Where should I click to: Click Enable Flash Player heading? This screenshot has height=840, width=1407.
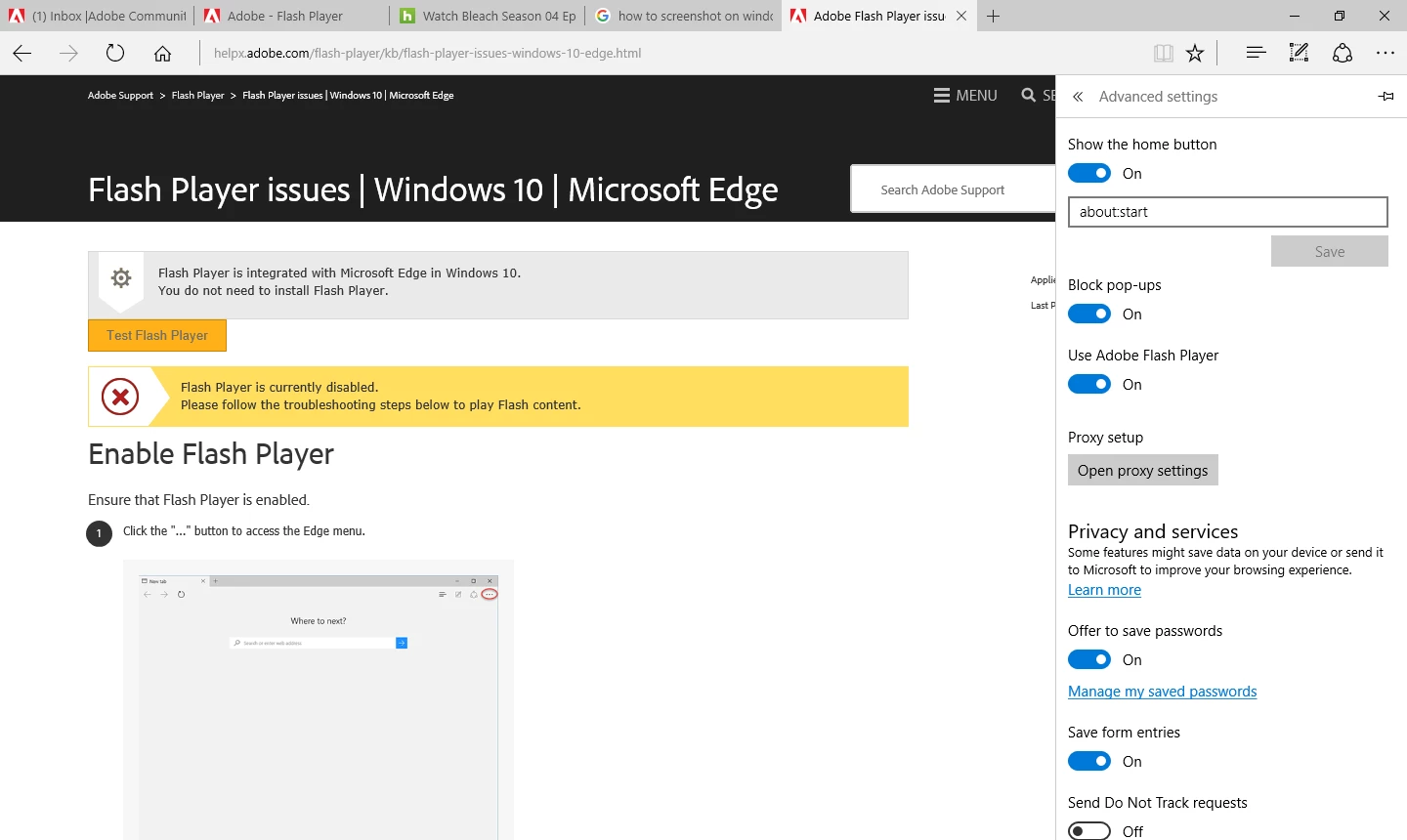(211, 454)
